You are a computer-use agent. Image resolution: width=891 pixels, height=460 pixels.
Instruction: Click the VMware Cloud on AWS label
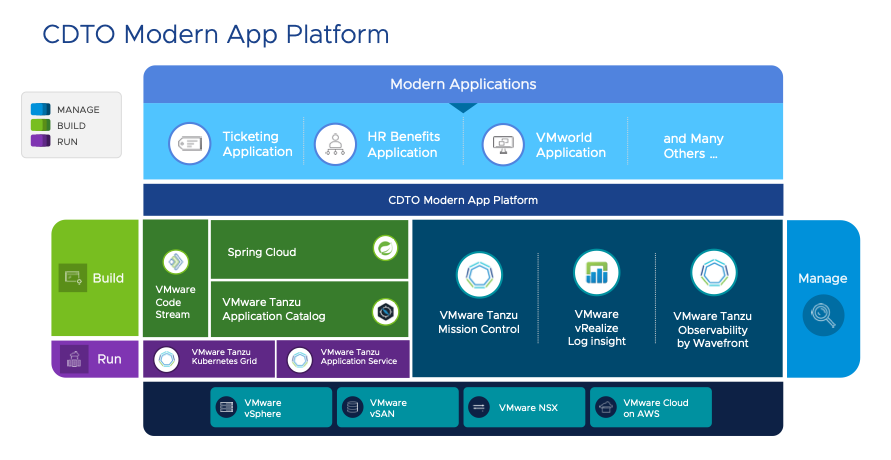656,408
